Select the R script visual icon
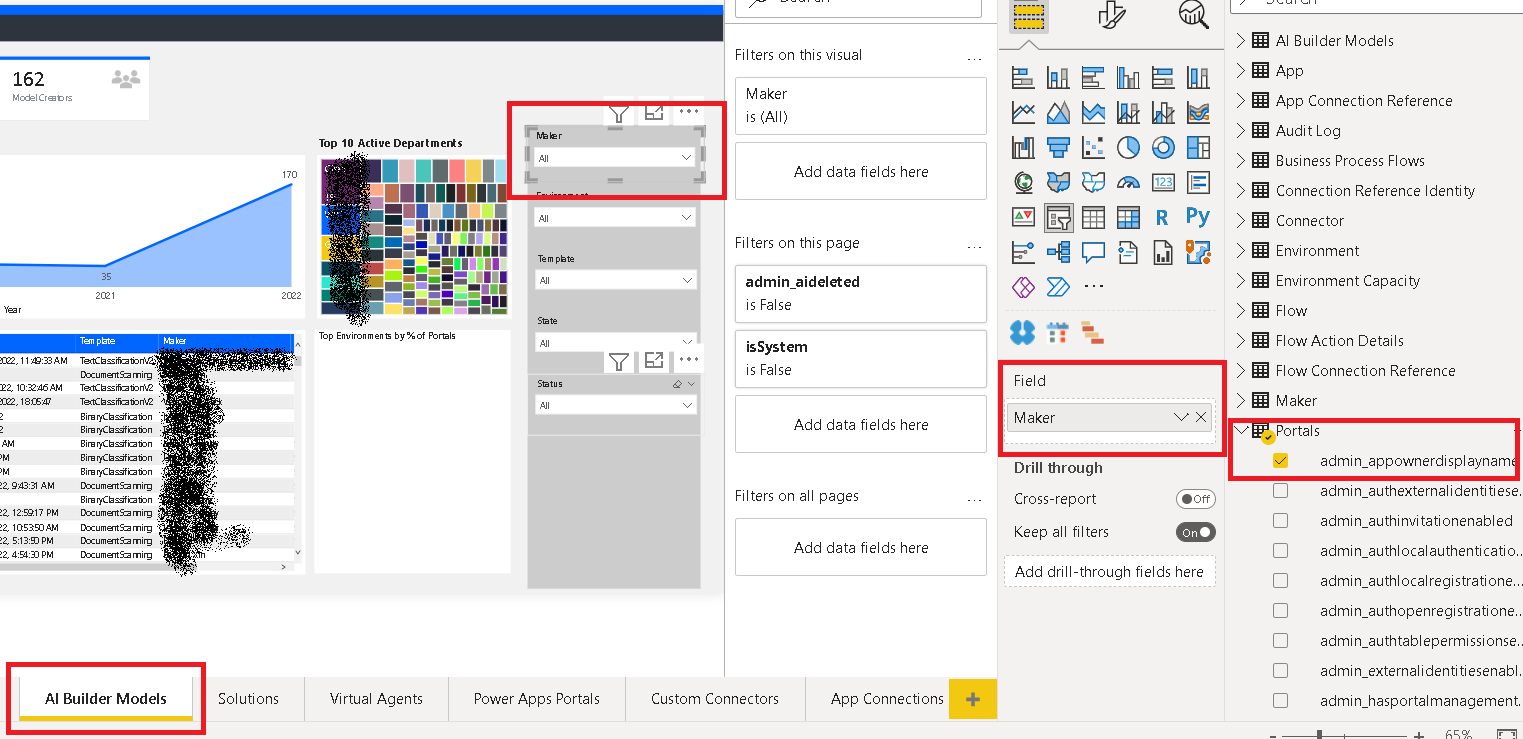This screenshot has height=739, width=1523. [x=1162, y=217]
